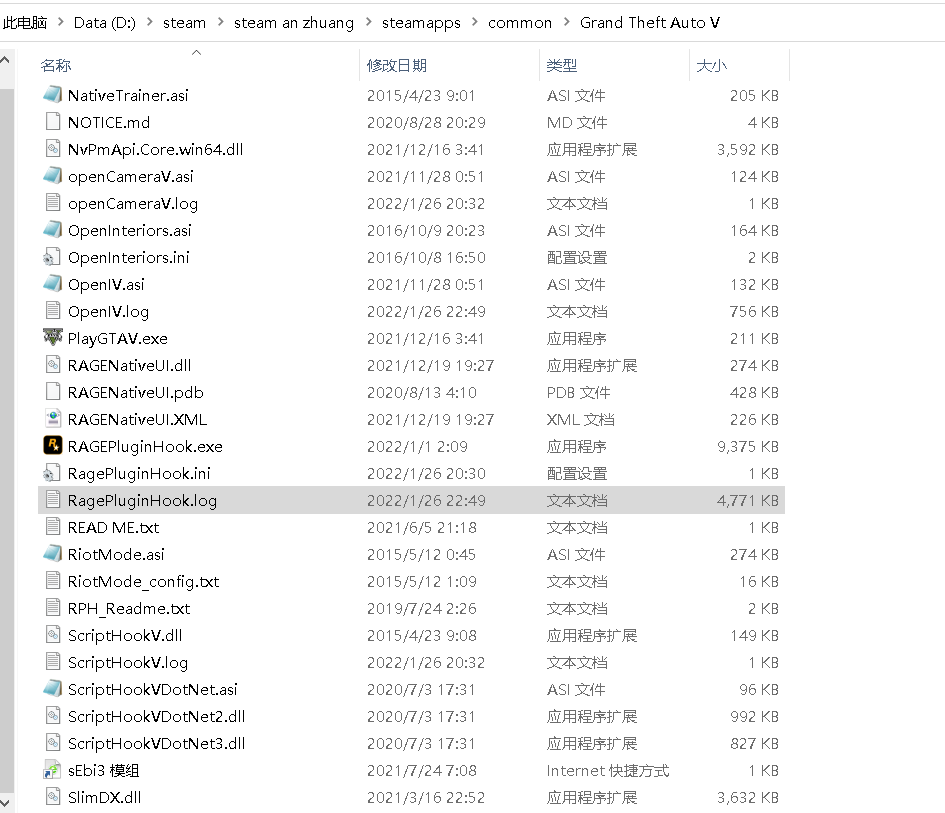The image size is (945, 813).
Task: Click the RAGENativeUI.XML file icon
Action: pyautogui.click(x=52, y=418)
